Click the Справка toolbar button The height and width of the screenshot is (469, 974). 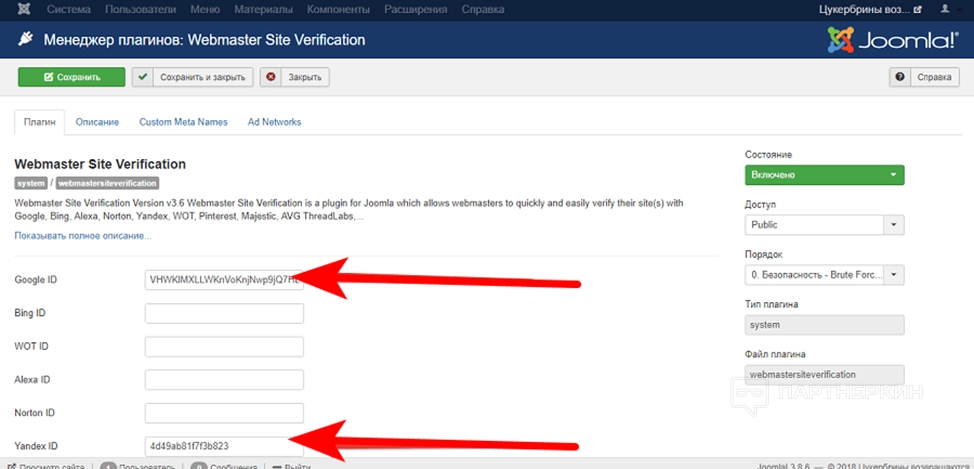click(x=924, y=78)
